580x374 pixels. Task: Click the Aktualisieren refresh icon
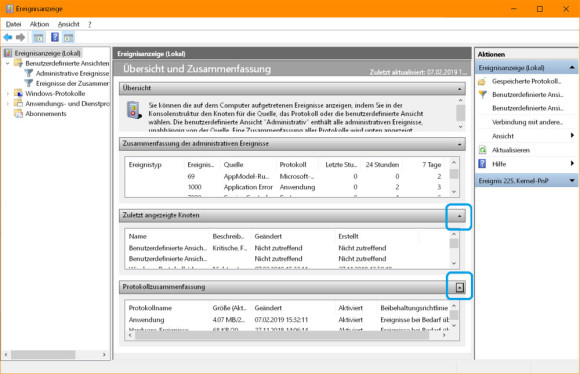tap(482, 150)
